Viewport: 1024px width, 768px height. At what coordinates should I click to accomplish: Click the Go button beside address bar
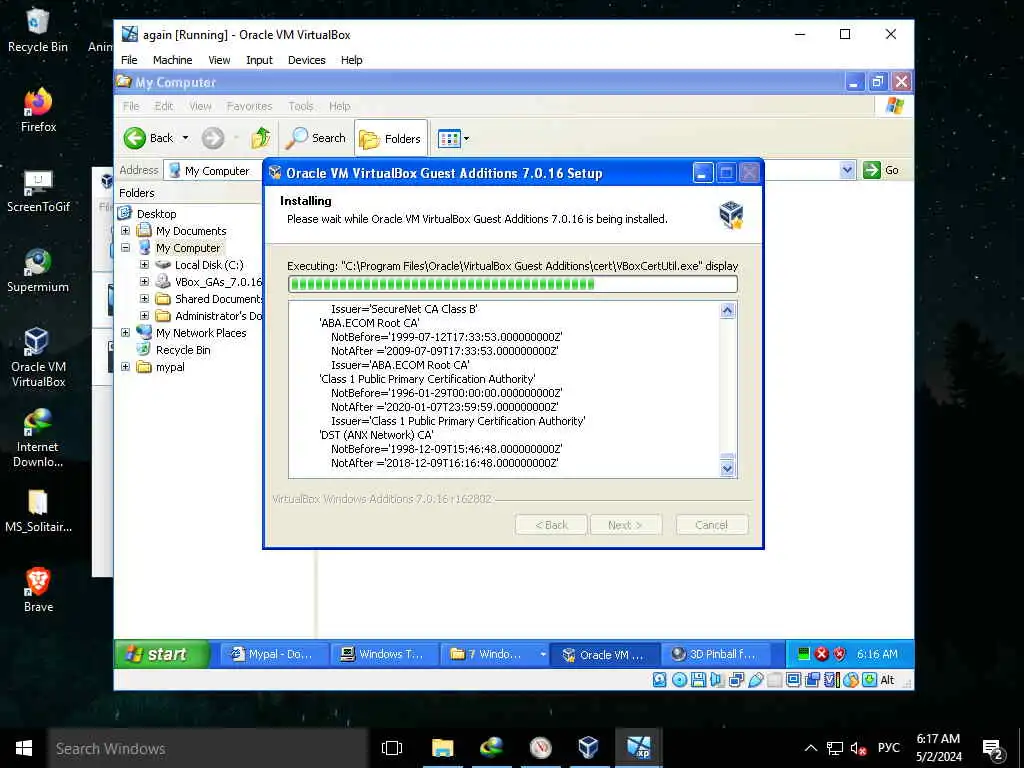[882, 170]
